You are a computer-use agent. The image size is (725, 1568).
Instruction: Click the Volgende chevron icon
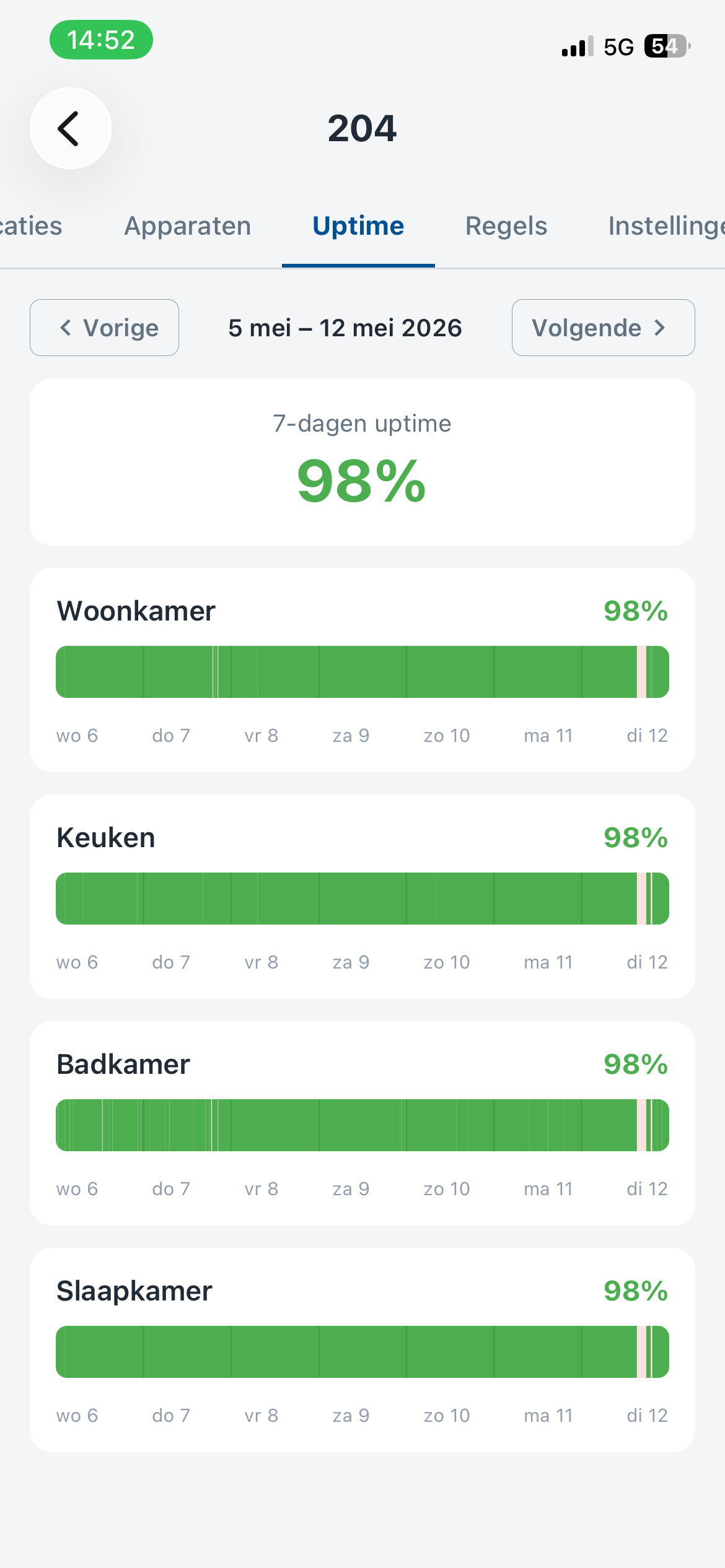pyautogui.click(x=660, y=328)
